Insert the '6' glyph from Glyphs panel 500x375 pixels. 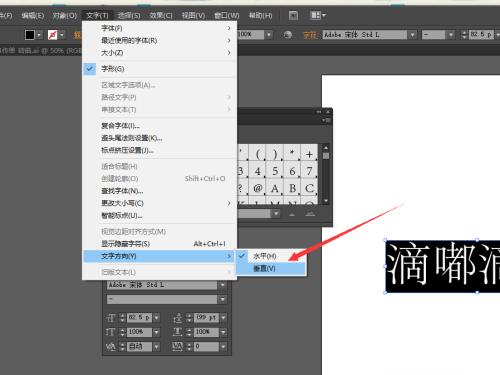pyautogui.click(x=292, y=171)
